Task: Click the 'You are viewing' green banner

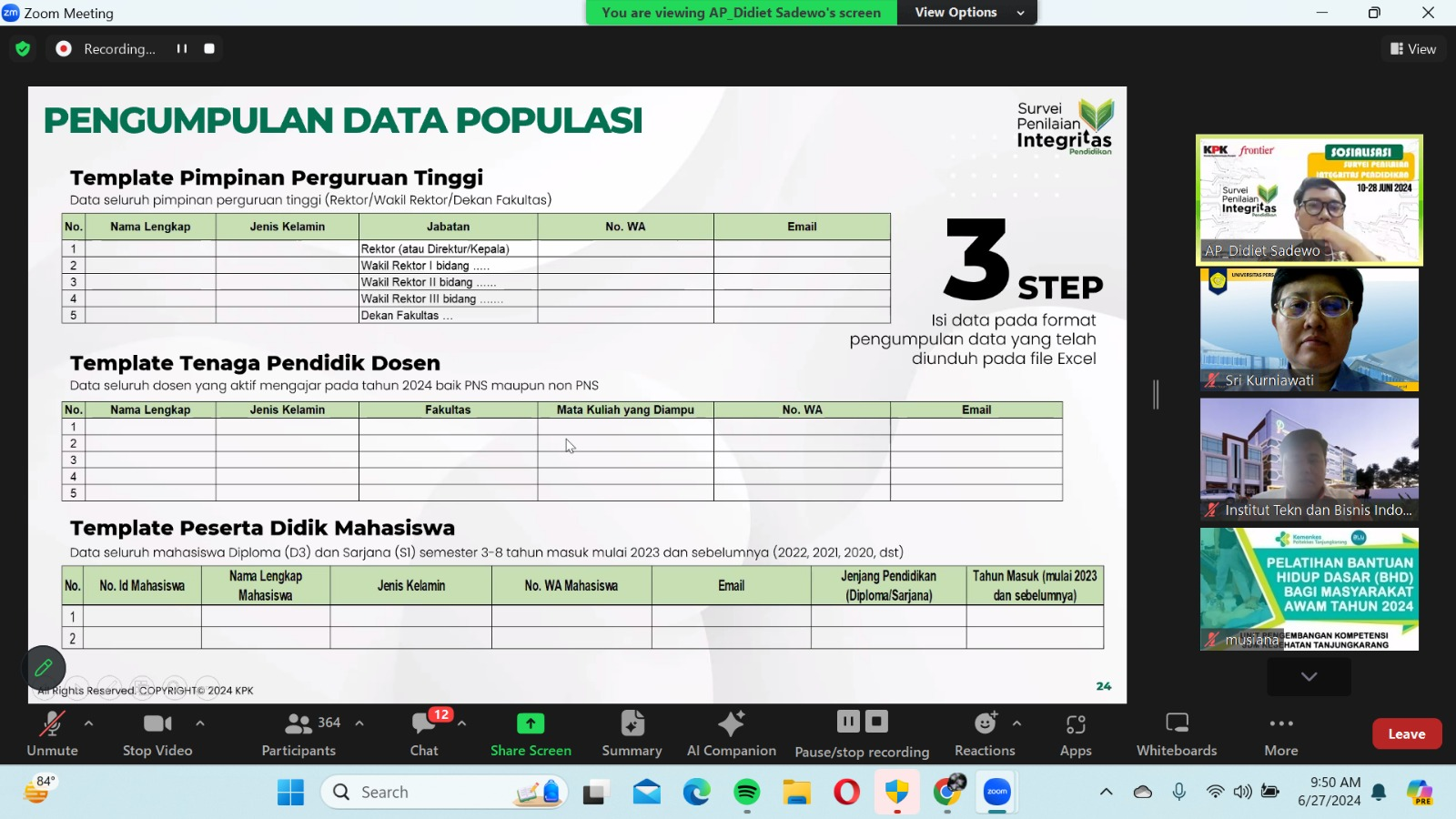Action: (742, 13)
